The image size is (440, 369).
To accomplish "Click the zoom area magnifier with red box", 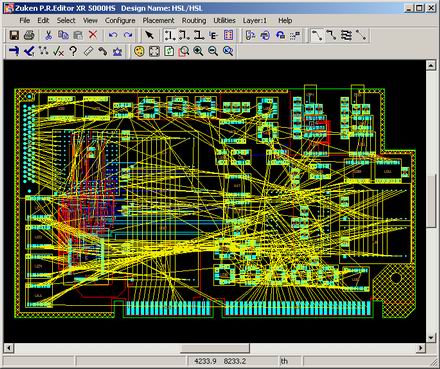I will tap(184, 51).
